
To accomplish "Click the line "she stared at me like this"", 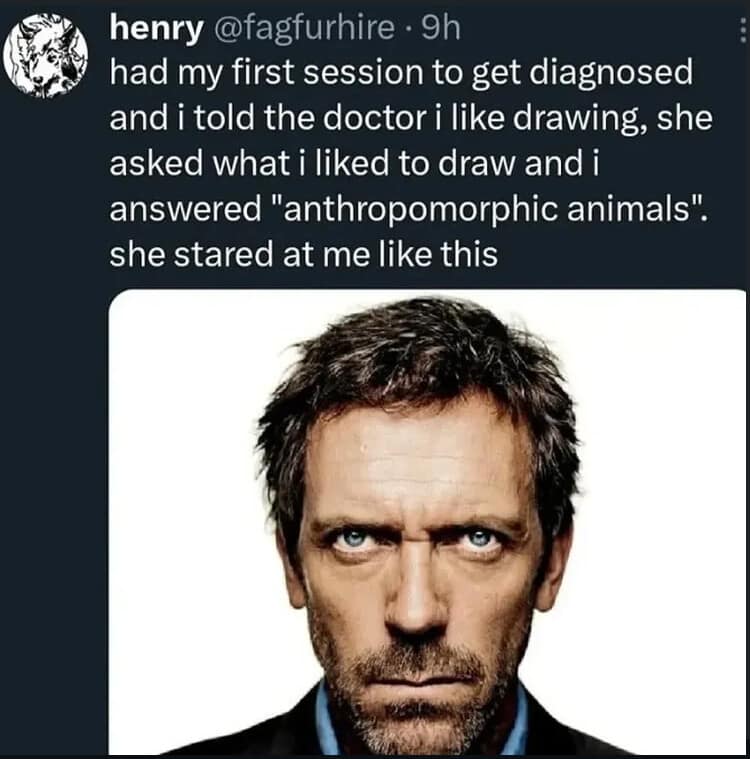I will click(304, 254).
